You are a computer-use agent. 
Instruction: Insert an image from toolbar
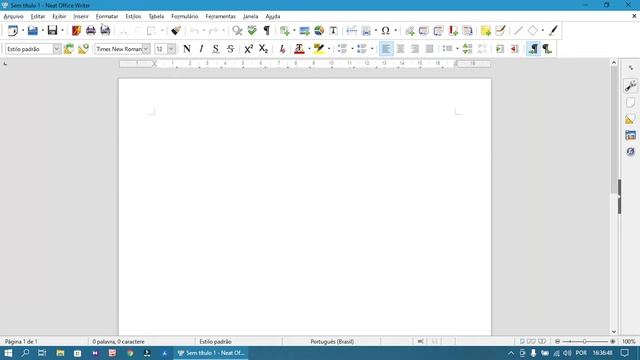click(304, 31)
